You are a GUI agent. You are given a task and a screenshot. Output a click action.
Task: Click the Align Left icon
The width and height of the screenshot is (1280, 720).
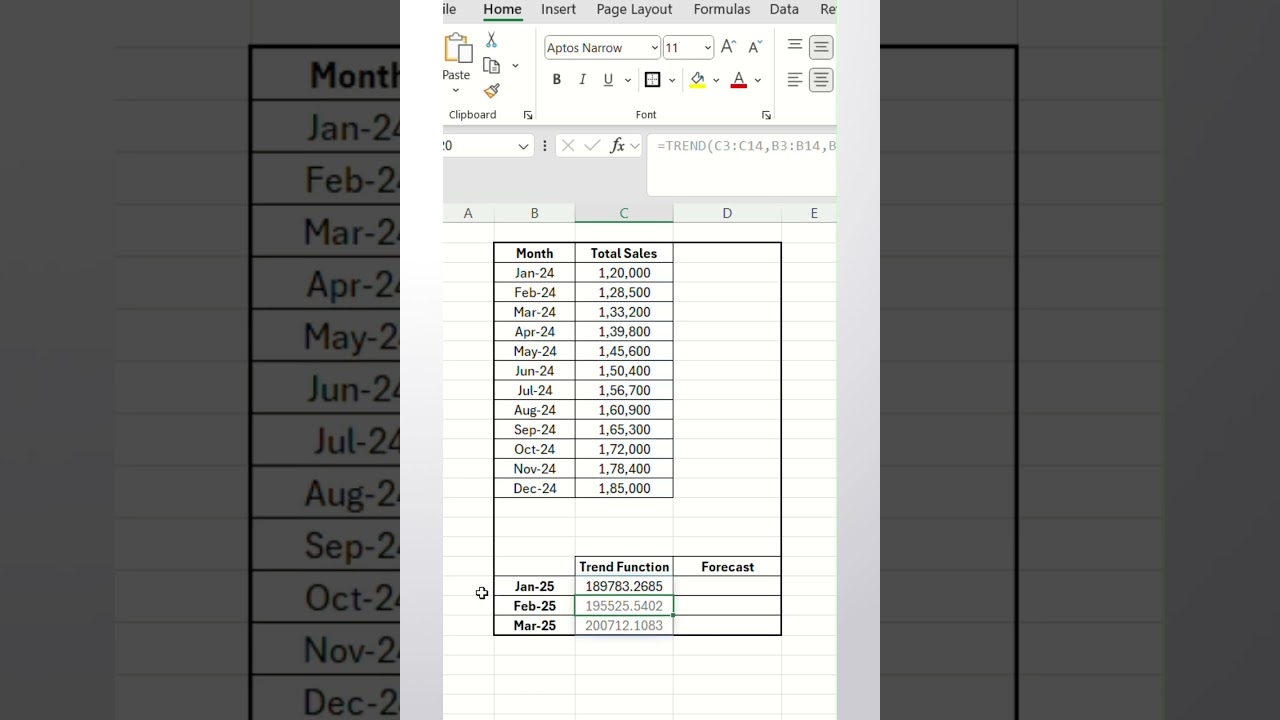click(795, 80)
